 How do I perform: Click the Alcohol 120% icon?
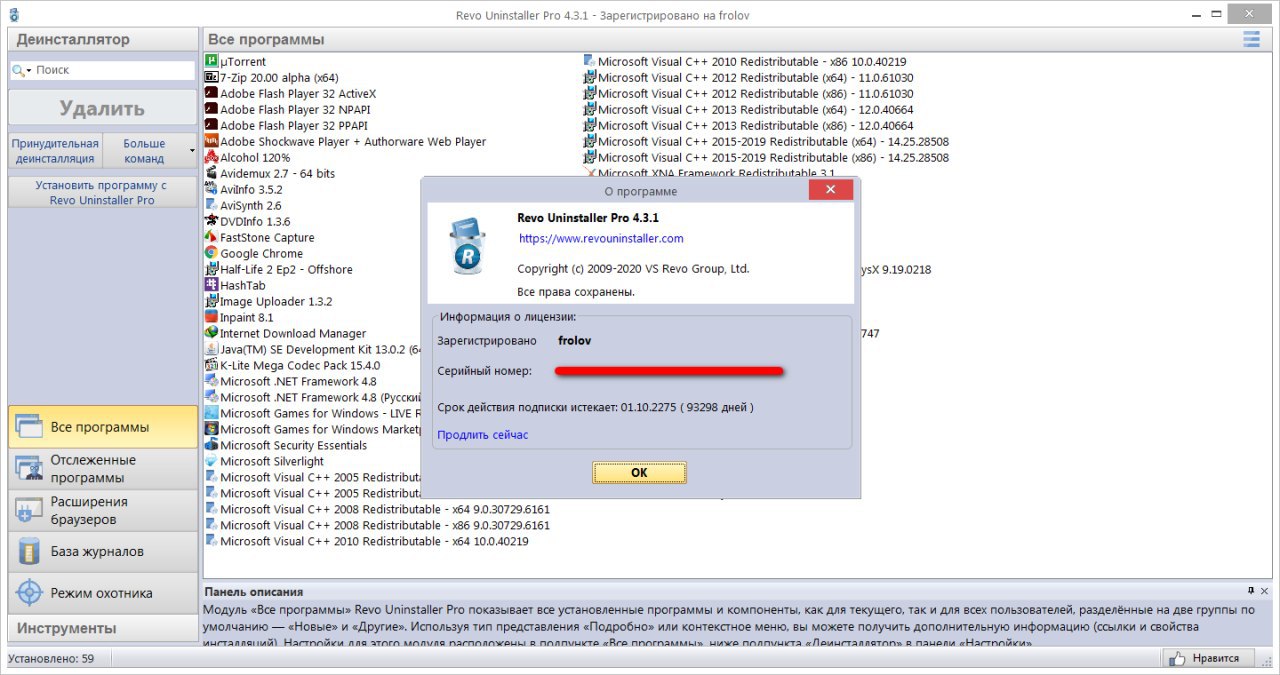pos(211,157)
